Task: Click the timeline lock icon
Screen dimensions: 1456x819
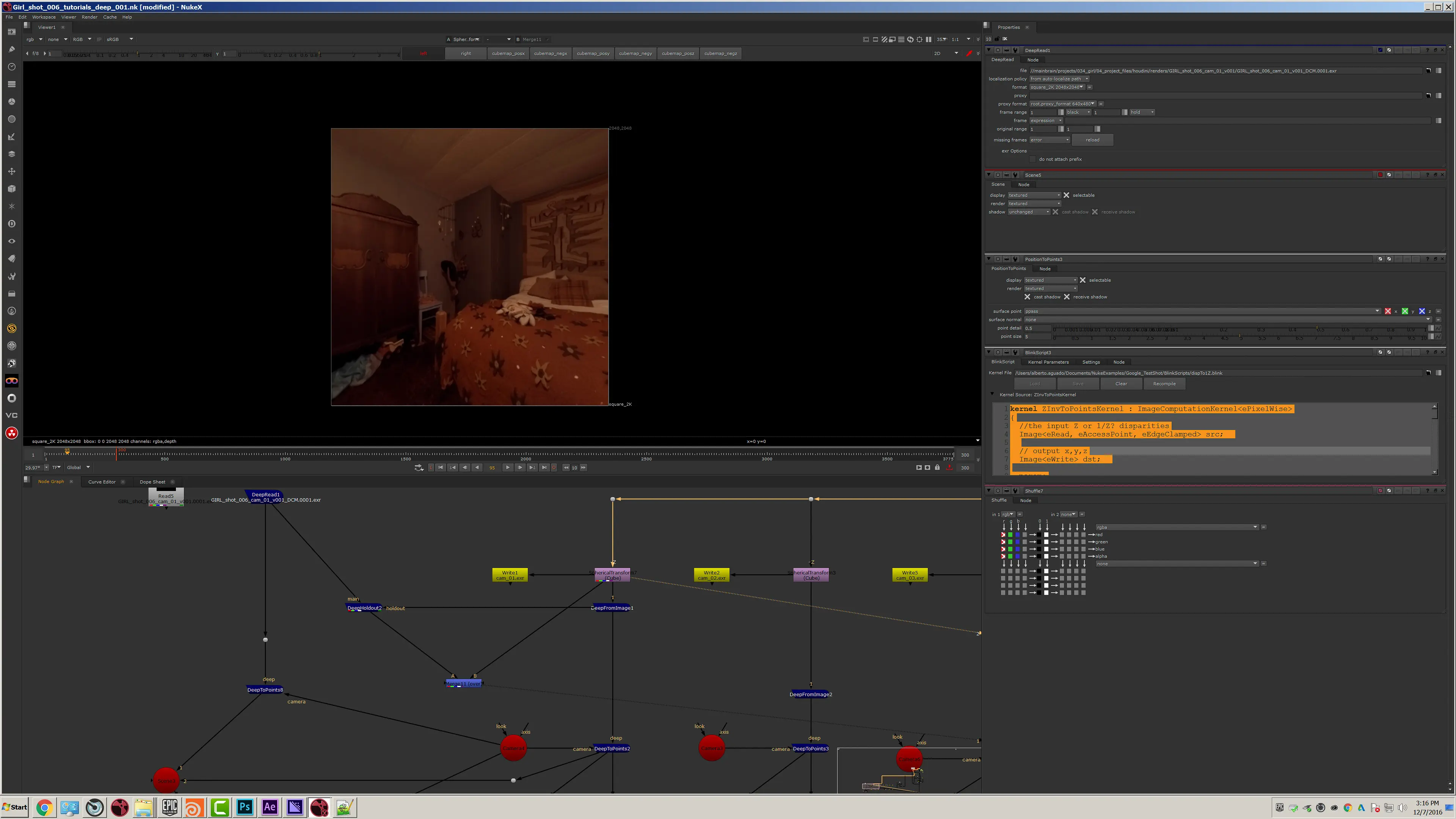Action: tap(937, 468)
